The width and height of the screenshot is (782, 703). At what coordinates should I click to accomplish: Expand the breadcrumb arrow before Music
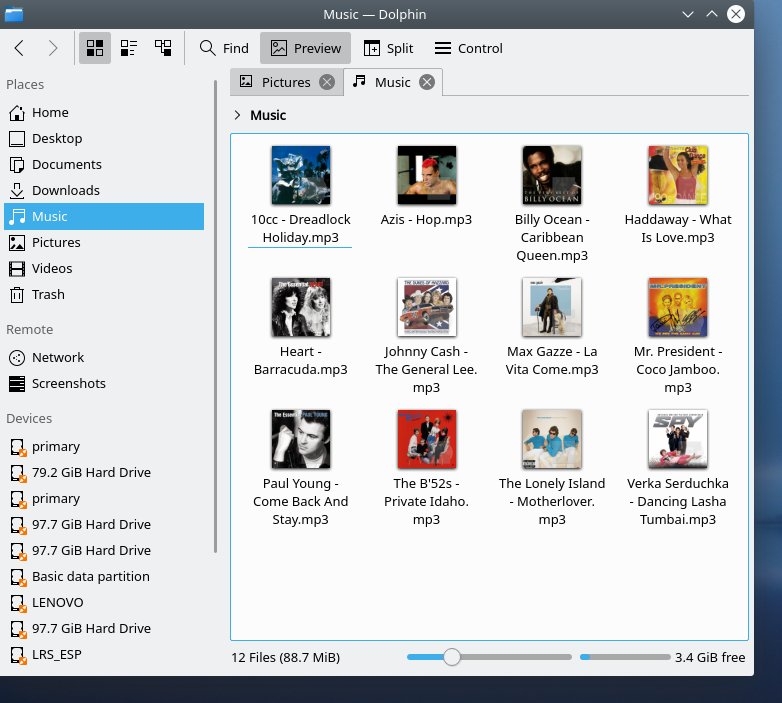pos(237,115)
